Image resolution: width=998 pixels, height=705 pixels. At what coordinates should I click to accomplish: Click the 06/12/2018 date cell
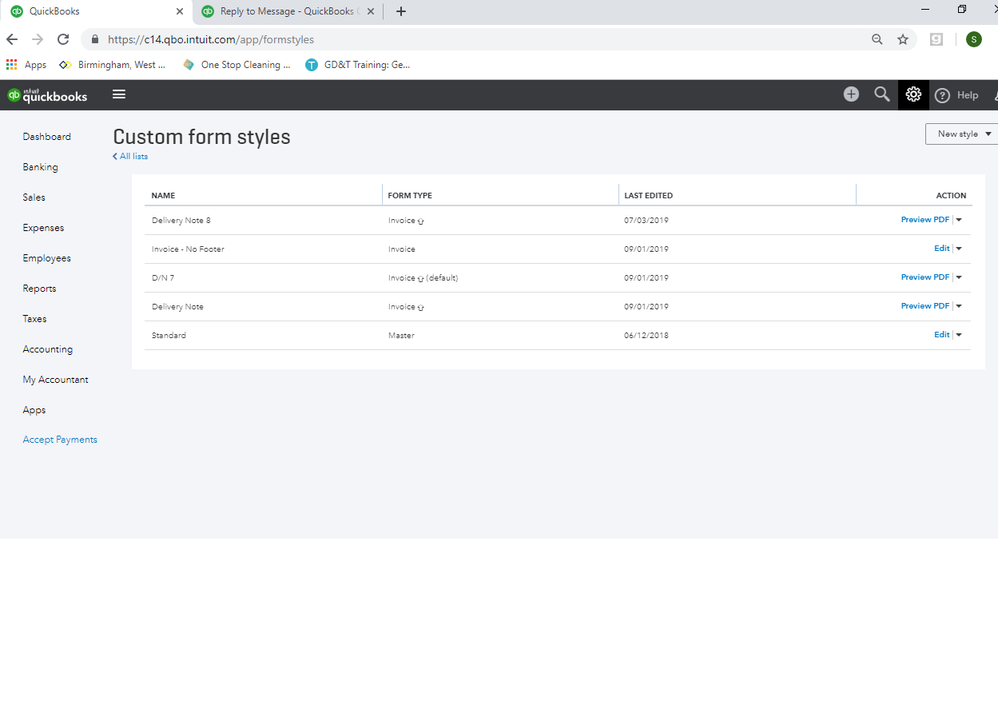point(646,335)
